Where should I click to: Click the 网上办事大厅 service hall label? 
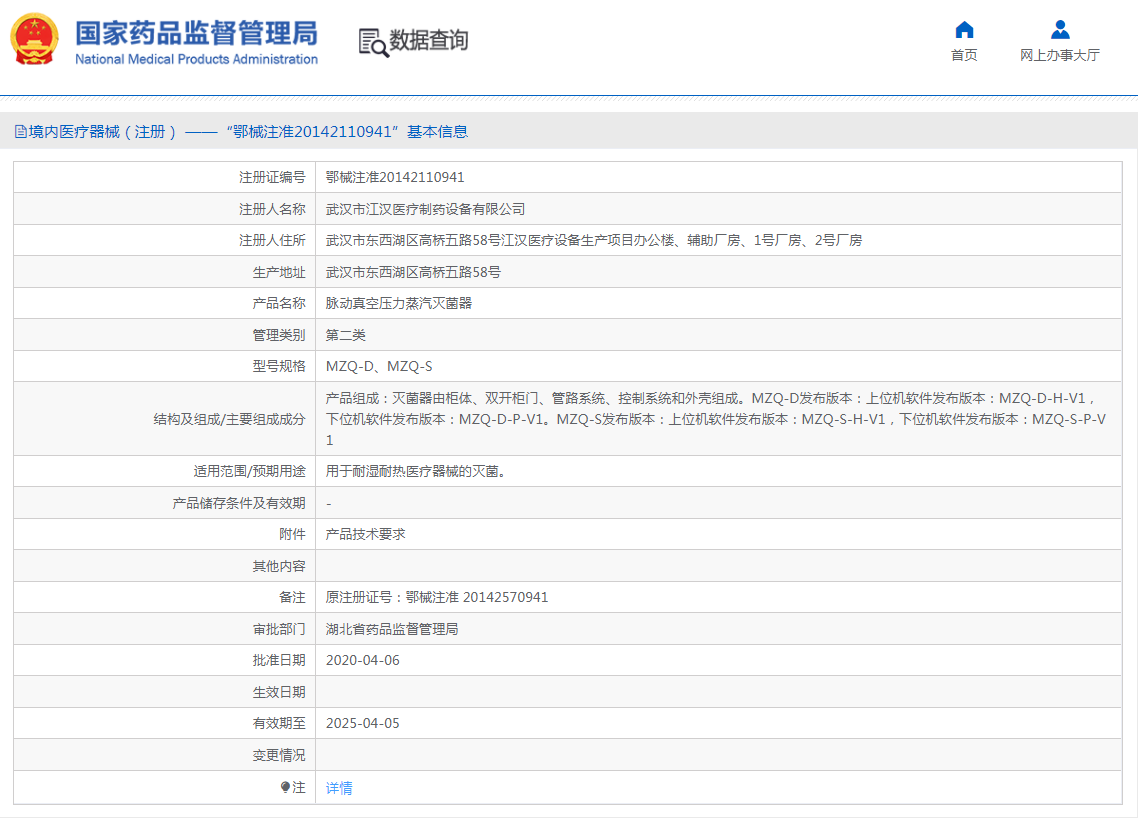click(1059, 57)
